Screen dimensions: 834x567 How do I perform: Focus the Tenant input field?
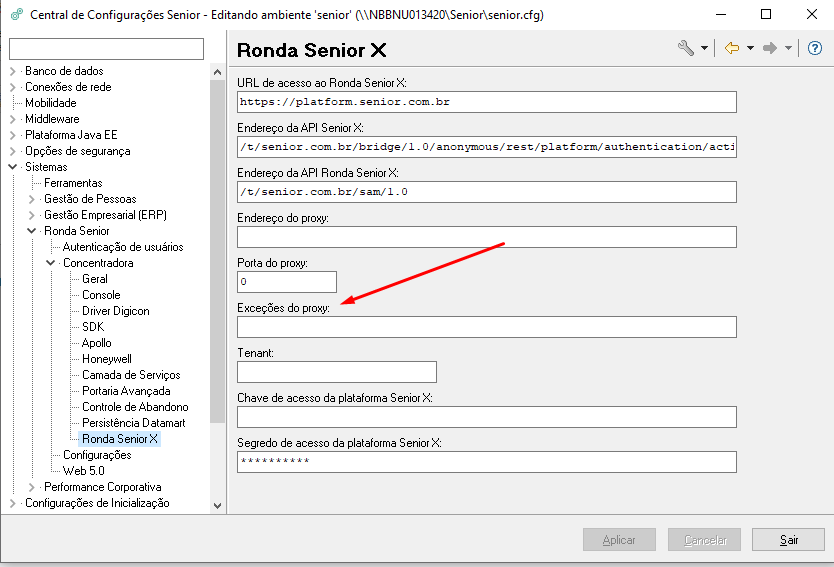coord(337,372)
